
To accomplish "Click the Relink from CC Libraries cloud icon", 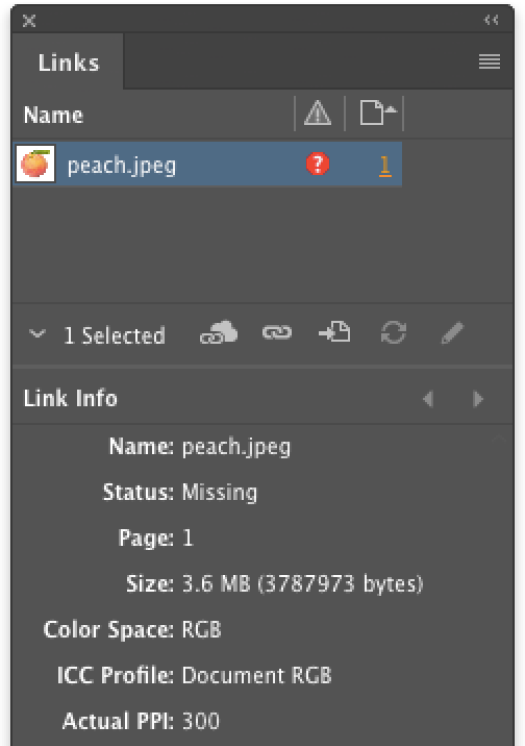I will point(218,333).
